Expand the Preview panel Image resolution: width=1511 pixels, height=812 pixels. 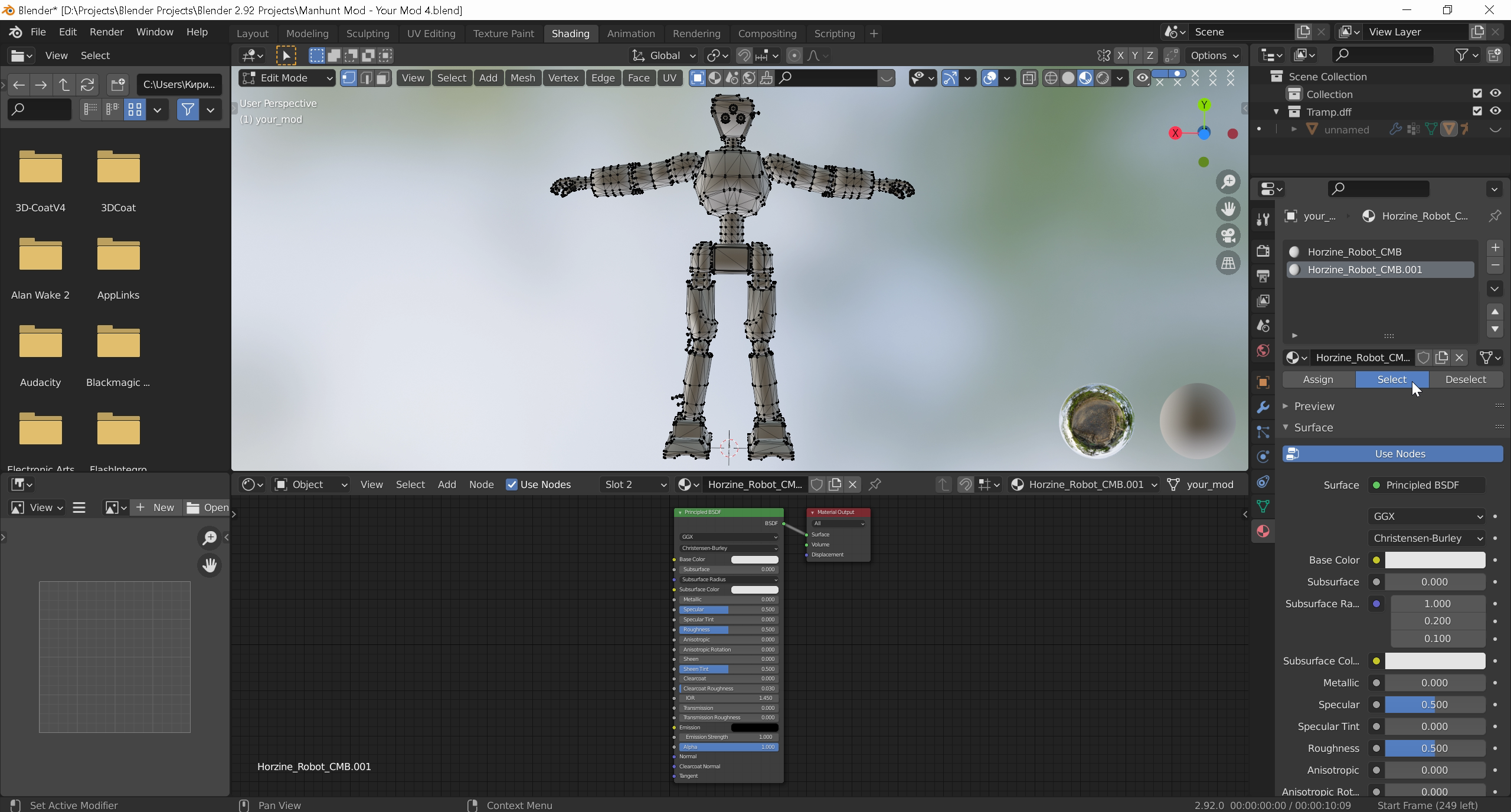click(1314, 406)
